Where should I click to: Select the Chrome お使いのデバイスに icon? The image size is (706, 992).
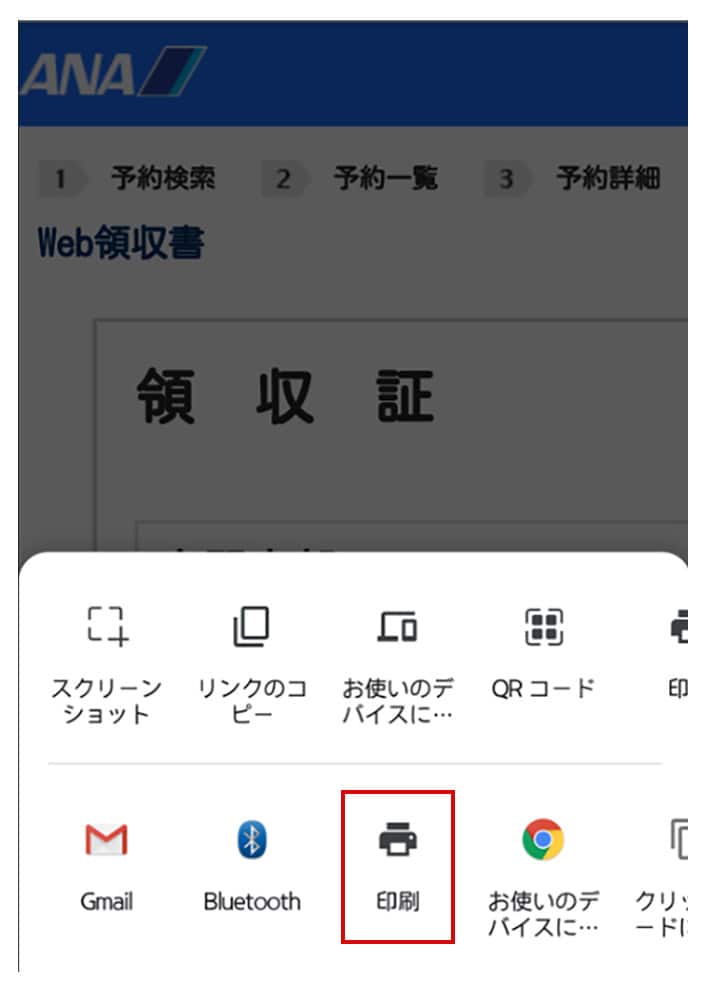point(543,840)
